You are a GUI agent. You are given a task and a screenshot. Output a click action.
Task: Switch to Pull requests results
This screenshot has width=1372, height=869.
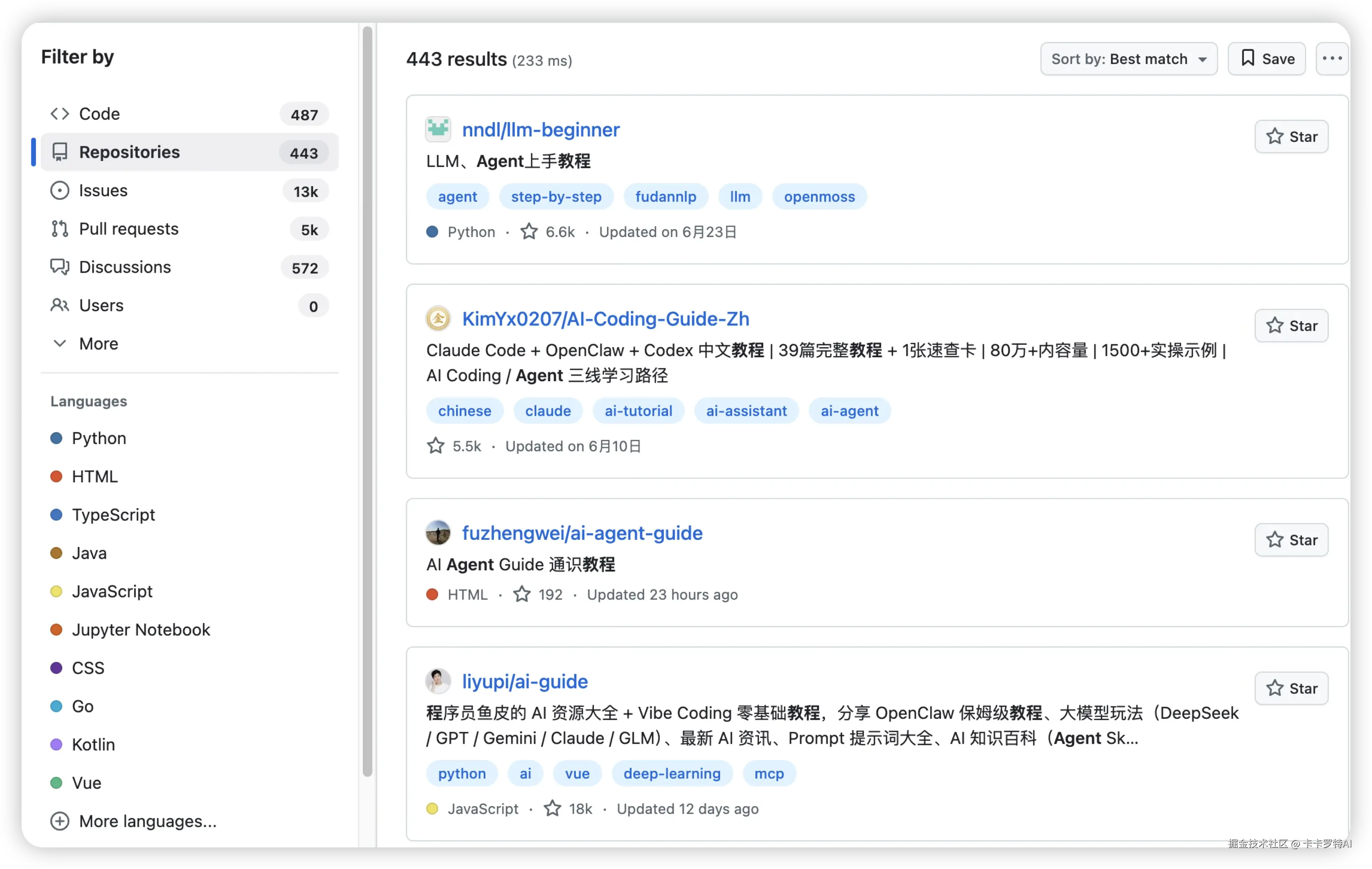coord(190,229)
